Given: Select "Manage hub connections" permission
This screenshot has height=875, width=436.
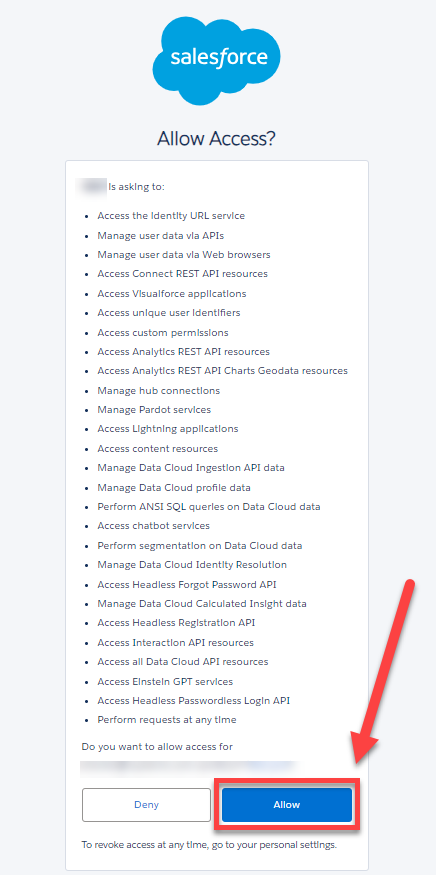Looking at the screenshot, I should [x=159, y=391].
